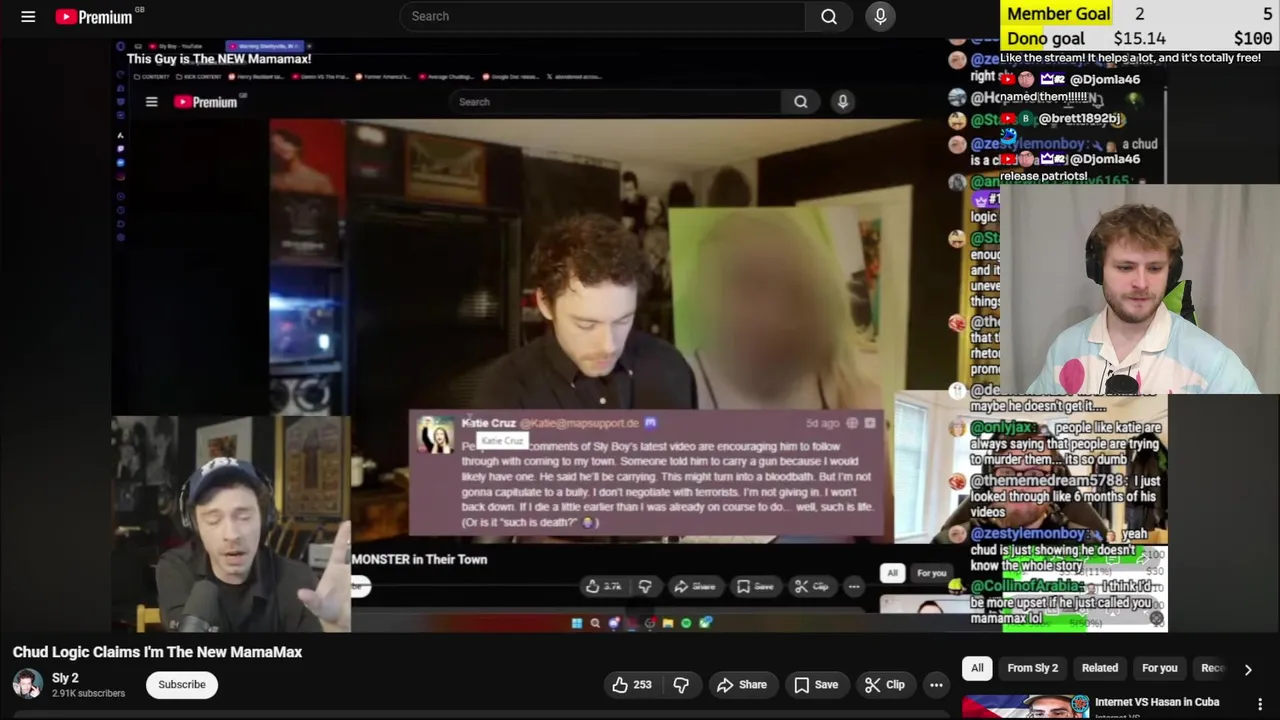The height and width of the screenshot is (720, 1280).
Task: Select the All chip beside From Sly 2
Action: click(x=977, y=668)
